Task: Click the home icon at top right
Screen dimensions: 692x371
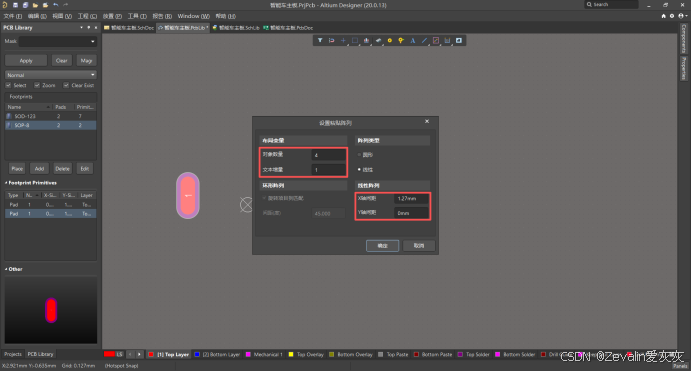Action: [663, 16]
